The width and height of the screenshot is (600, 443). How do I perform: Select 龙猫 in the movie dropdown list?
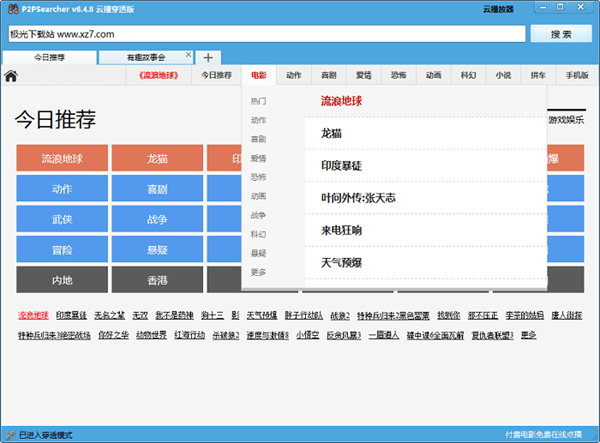click(331, 133)
